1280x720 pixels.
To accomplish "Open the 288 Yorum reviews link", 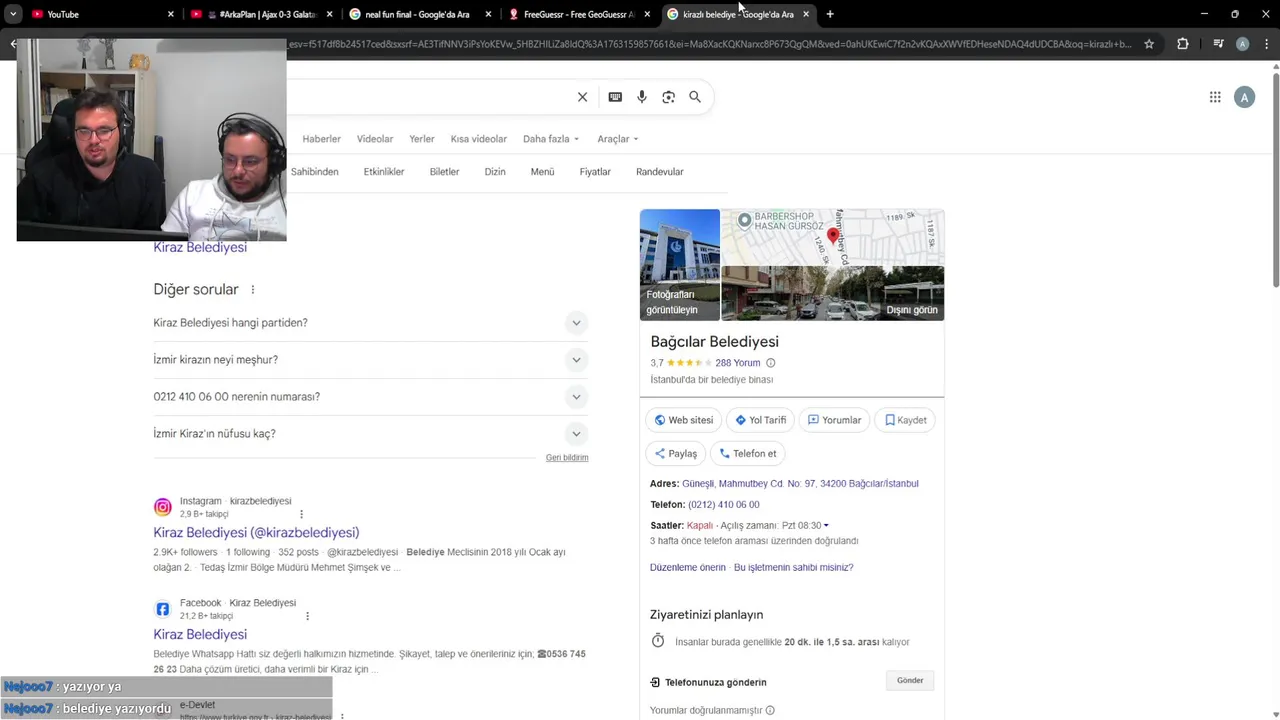I will [738, 363].
